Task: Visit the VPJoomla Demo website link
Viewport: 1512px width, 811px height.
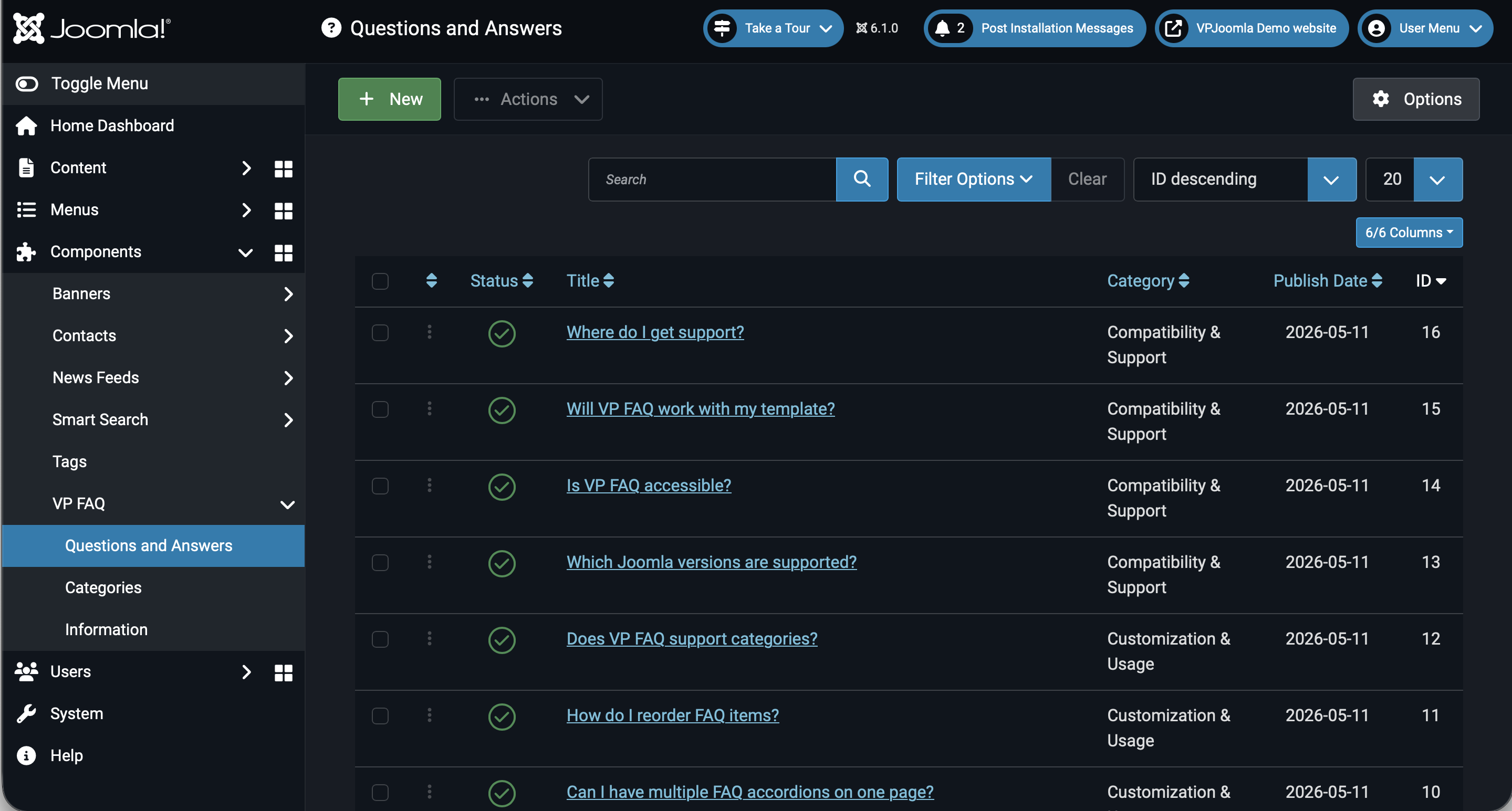Action: 1252,28
